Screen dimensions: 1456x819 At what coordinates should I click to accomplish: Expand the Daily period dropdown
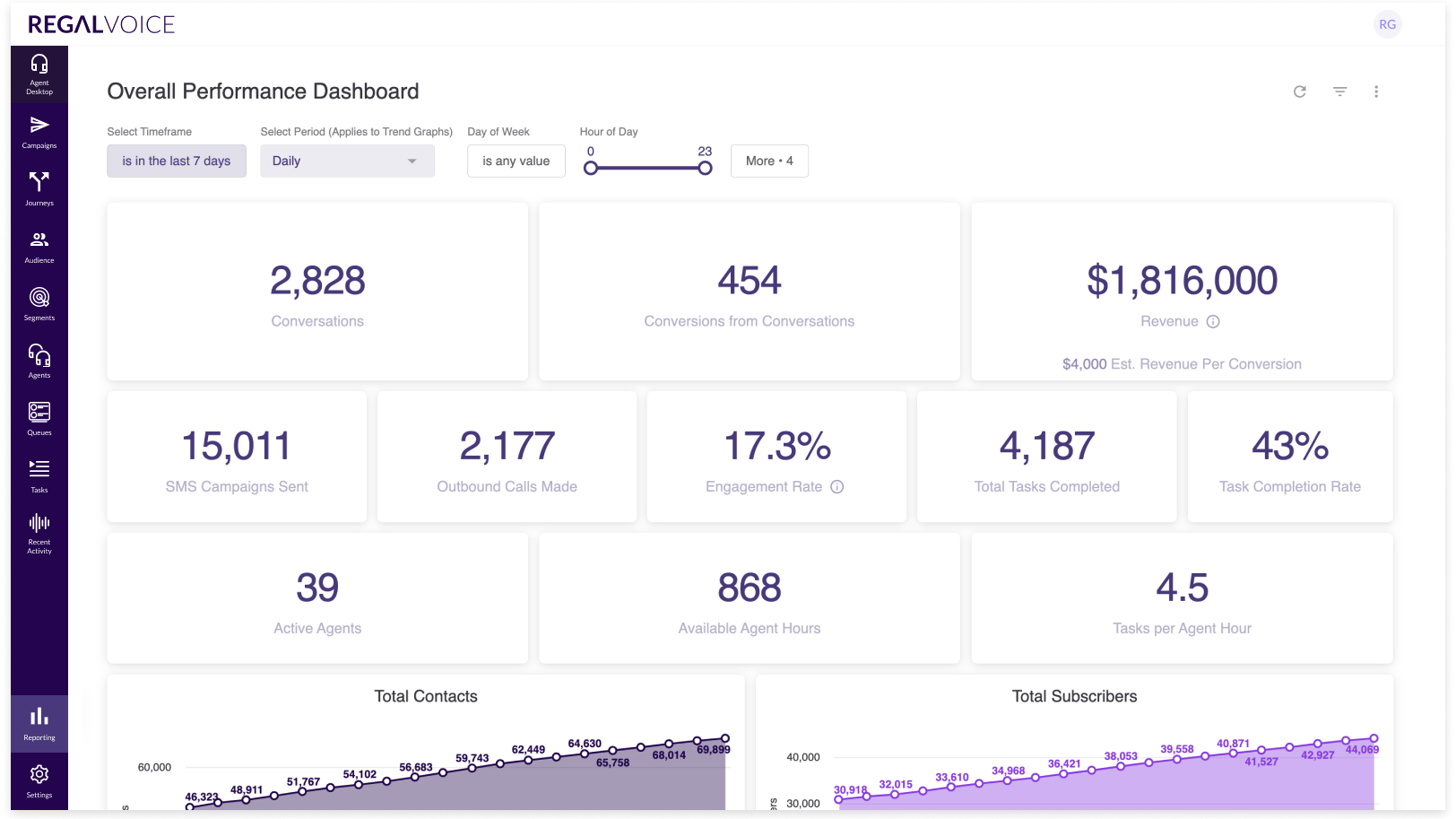[347, 161]
